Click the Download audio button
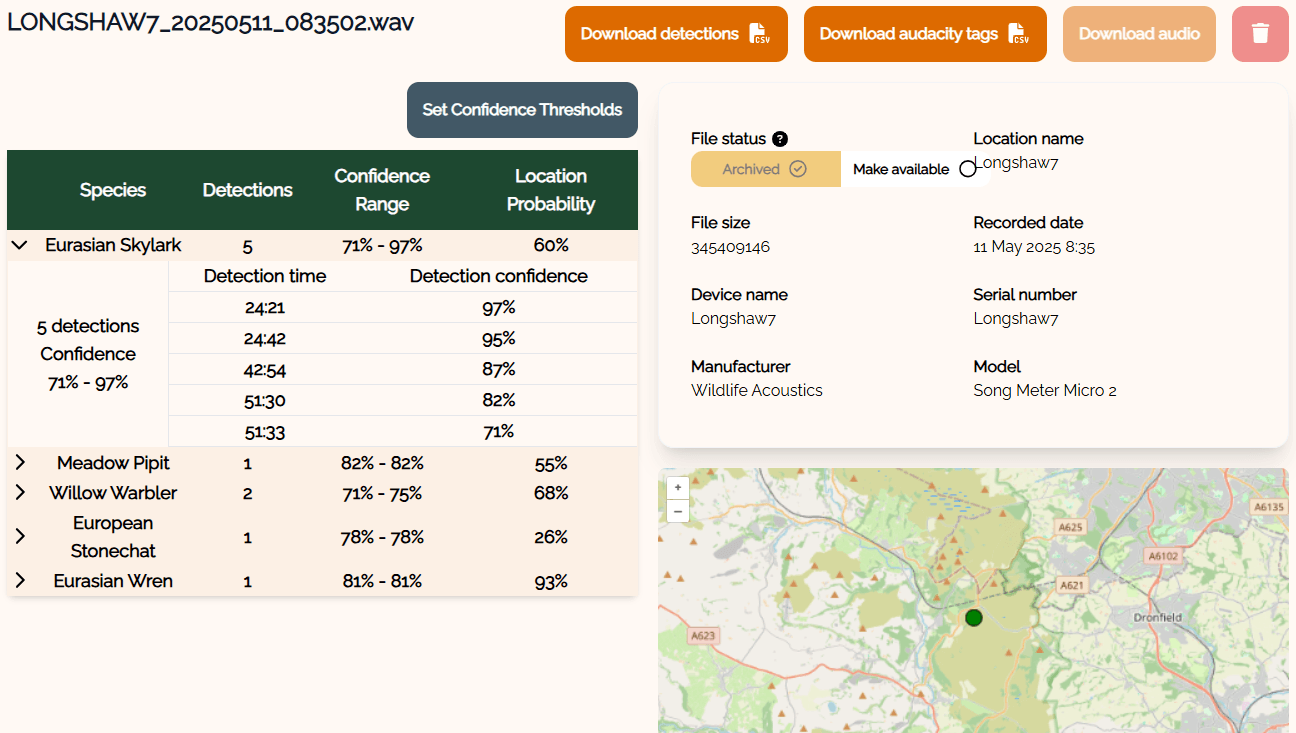1296x733 pixels. point(1139,34)
